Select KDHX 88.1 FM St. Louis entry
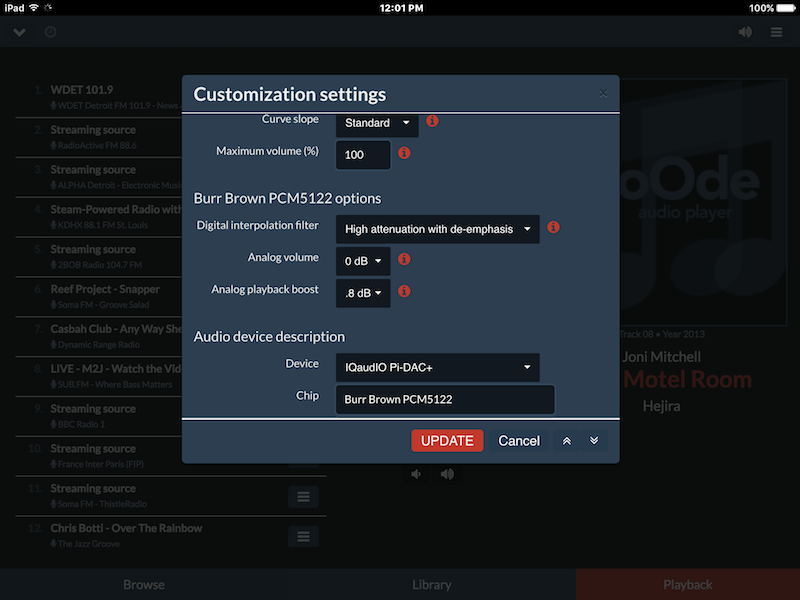This screenshot has height=600, width=800. (x=99, y=217)
